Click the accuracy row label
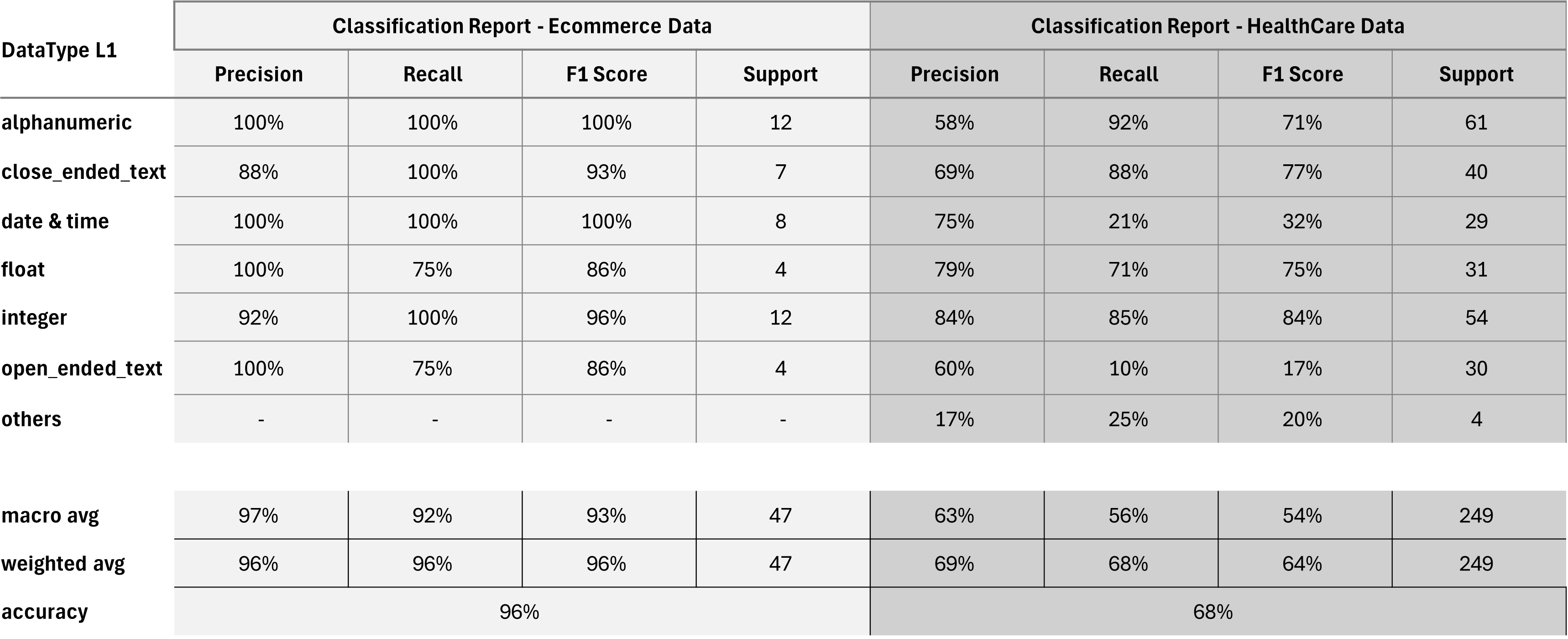Screen dimensions: 1568x639 pyautogui.click(x=44, y=612)
